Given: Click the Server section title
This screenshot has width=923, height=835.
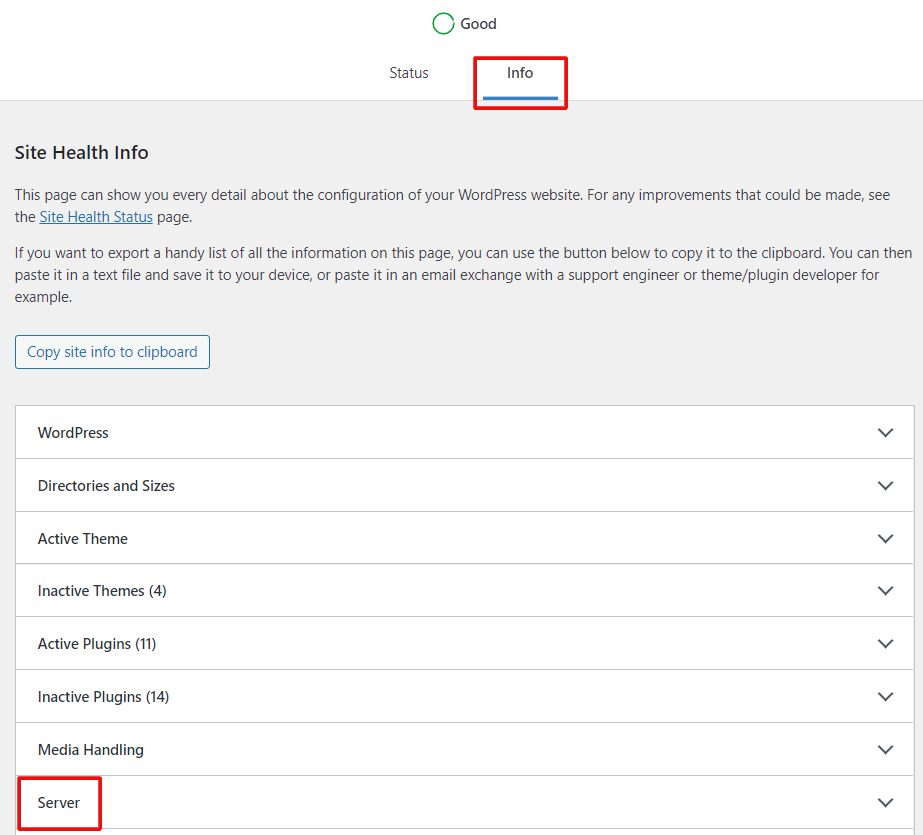Looking at the screenshot, I should [x=58, y=803].
